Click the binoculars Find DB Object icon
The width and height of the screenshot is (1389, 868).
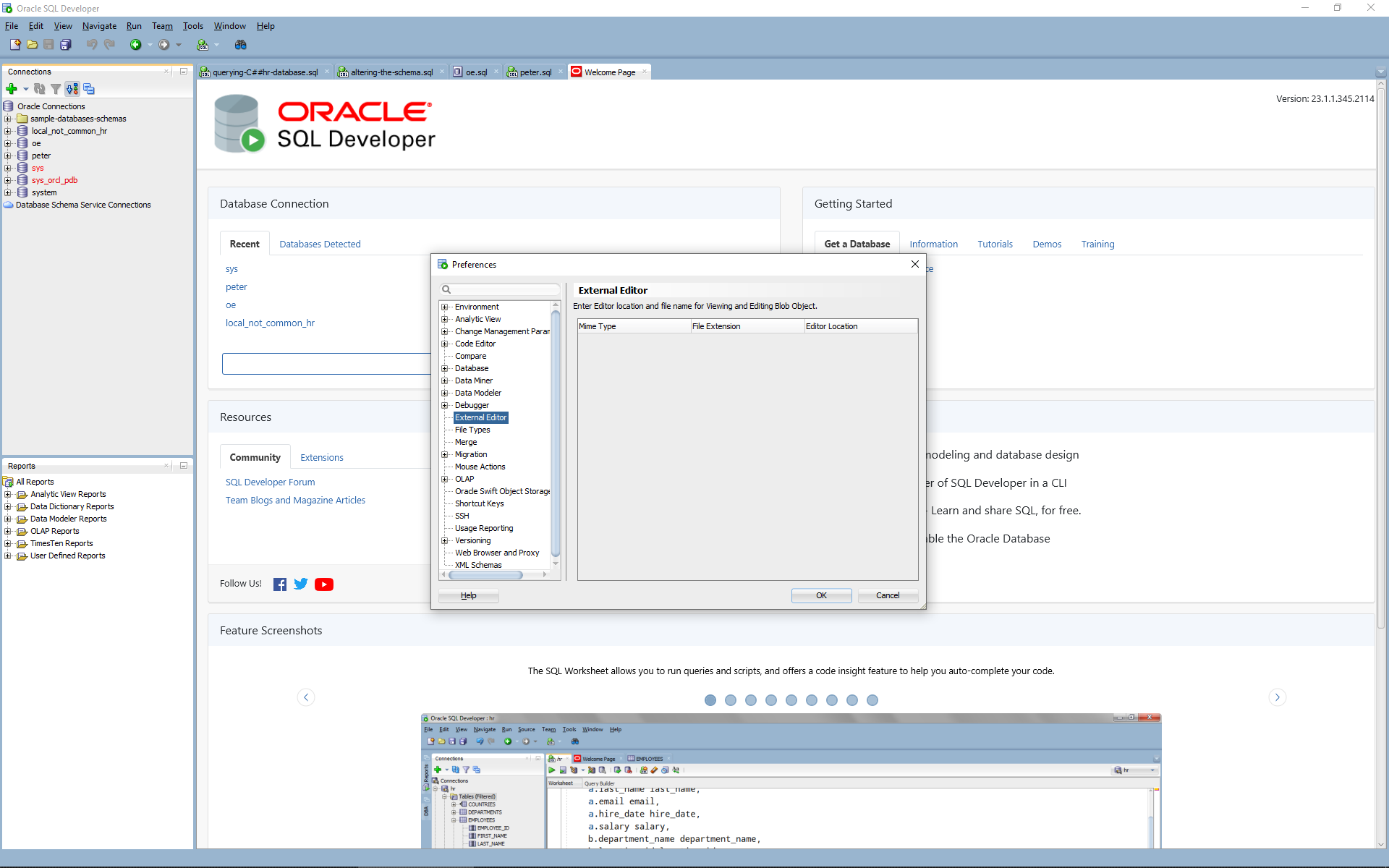pos(241,45)
